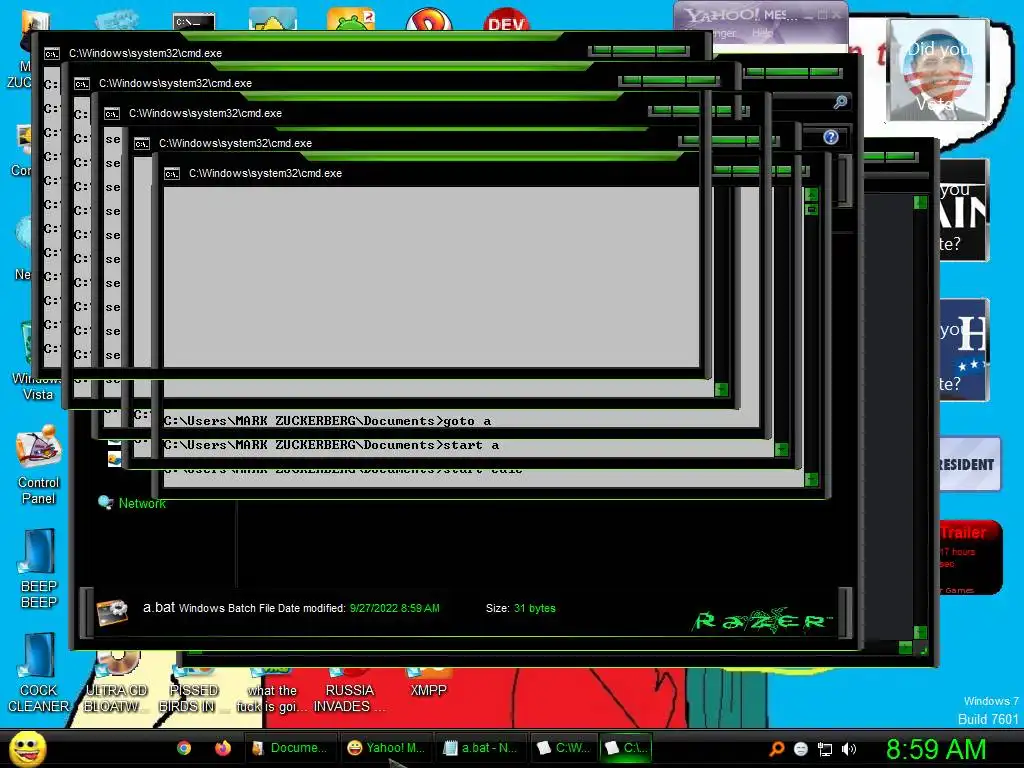
Task: Open the network tray icon
Action: [x=825, y=749]
